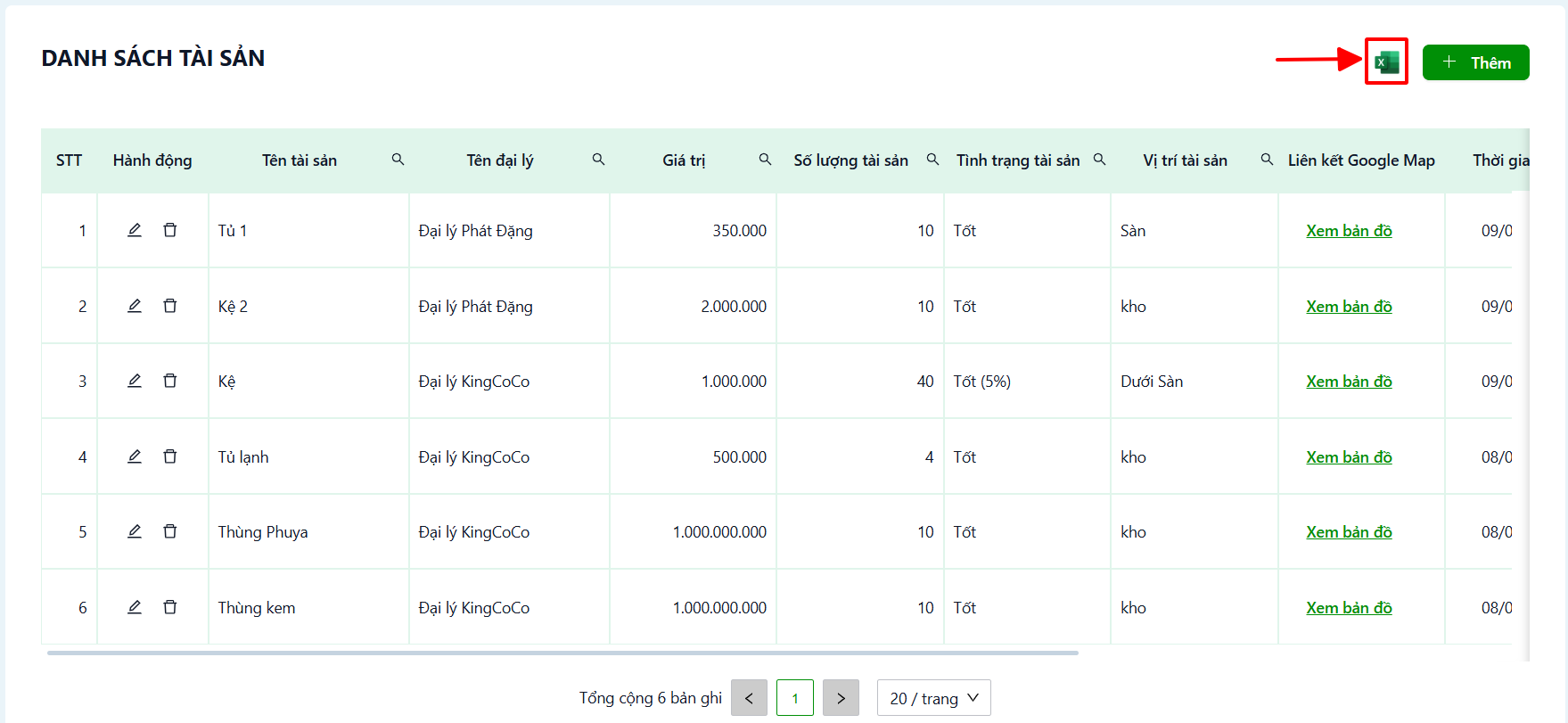Click the Tổng cộng 6 bản ghi text
Image resolution: width=1568 pixels, height=723 pixels.
click(651, 698)
